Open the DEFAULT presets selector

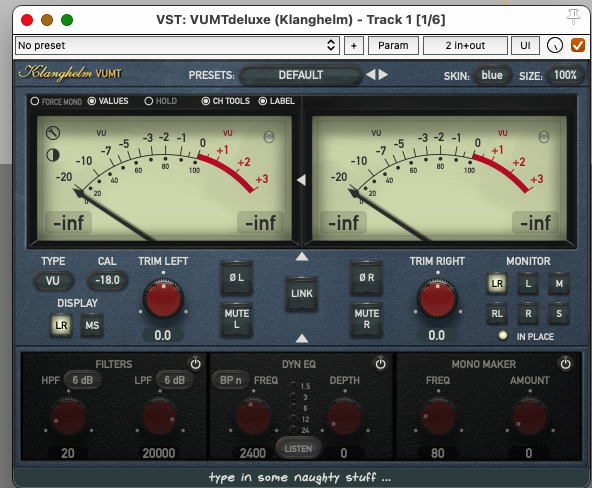(301, 75)
